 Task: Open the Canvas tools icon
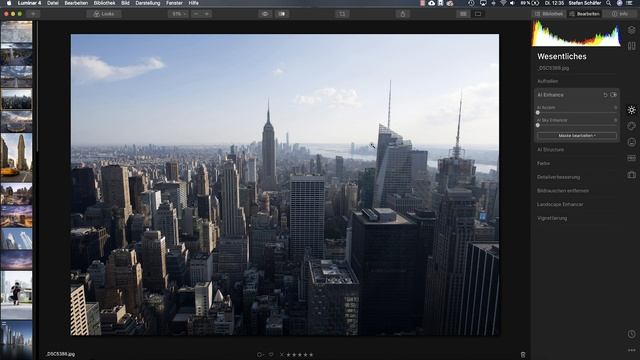click(631, 158)
